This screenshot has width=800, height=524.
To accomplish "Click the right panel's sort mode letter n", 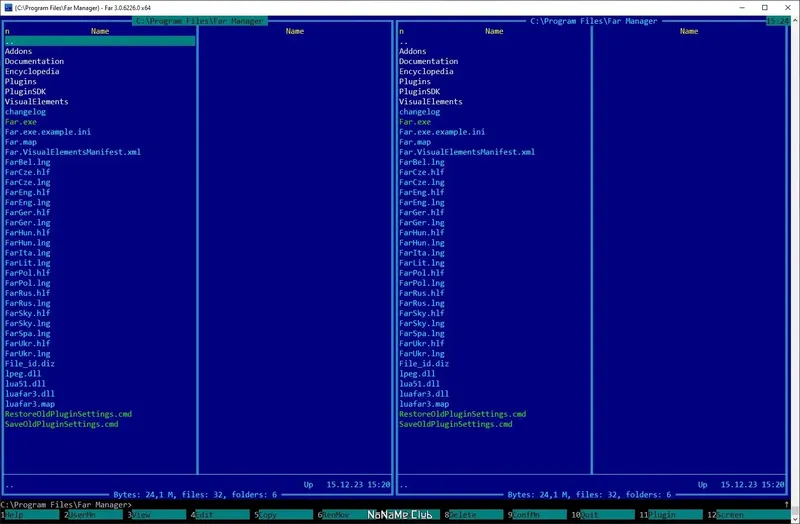I will click(402, 31).
